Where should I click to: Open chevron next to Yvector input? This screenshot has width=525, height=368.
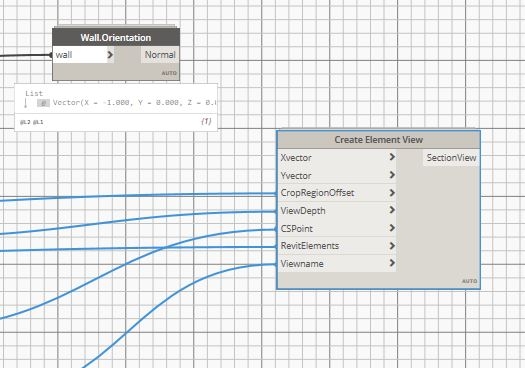392,175
